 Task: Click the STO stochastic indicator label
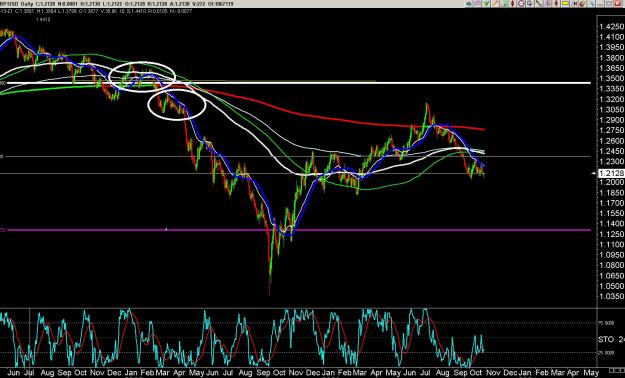pyautogui.click(x=607, y=340)
